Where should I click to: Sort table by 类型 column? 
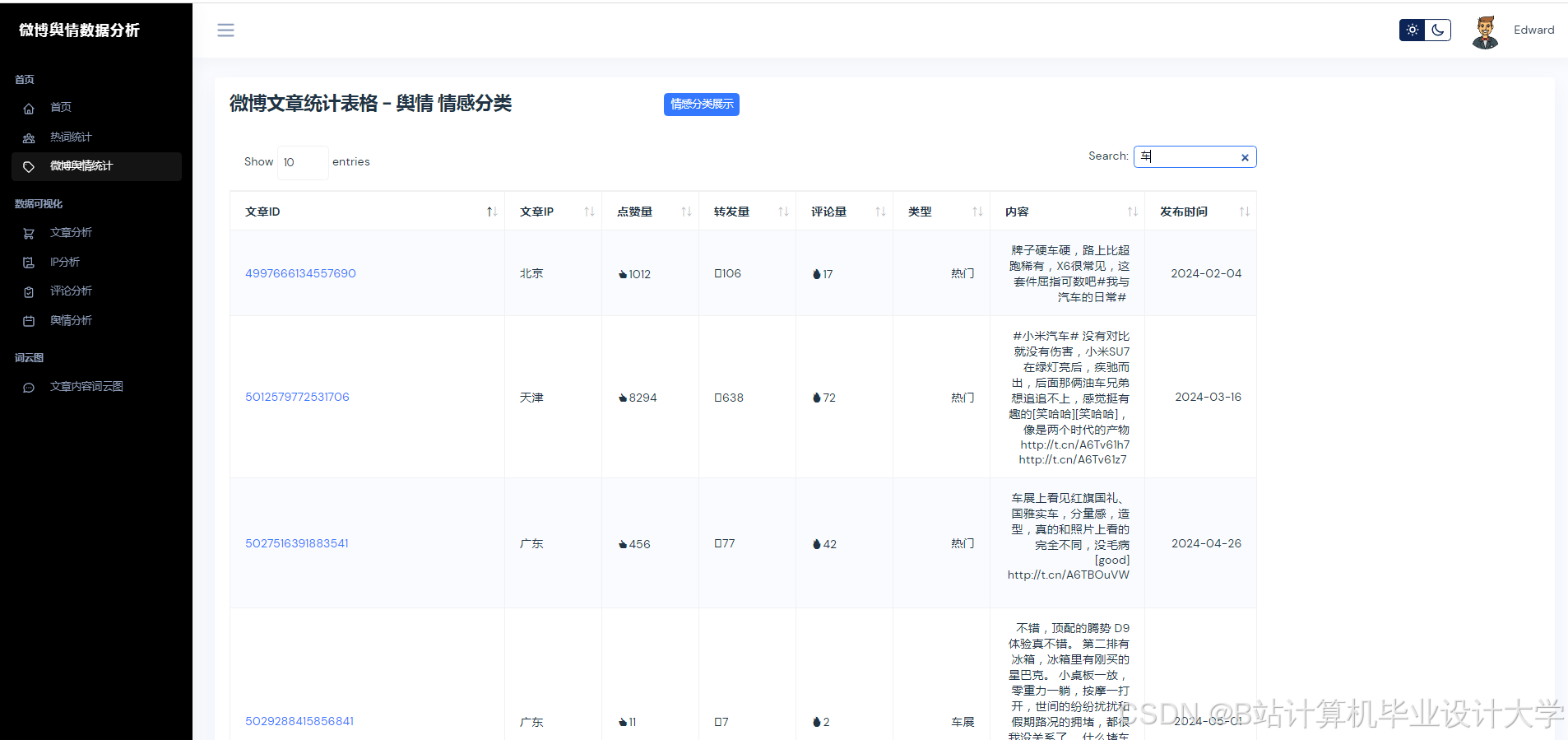pyautogui.click(x=941, y=212)
